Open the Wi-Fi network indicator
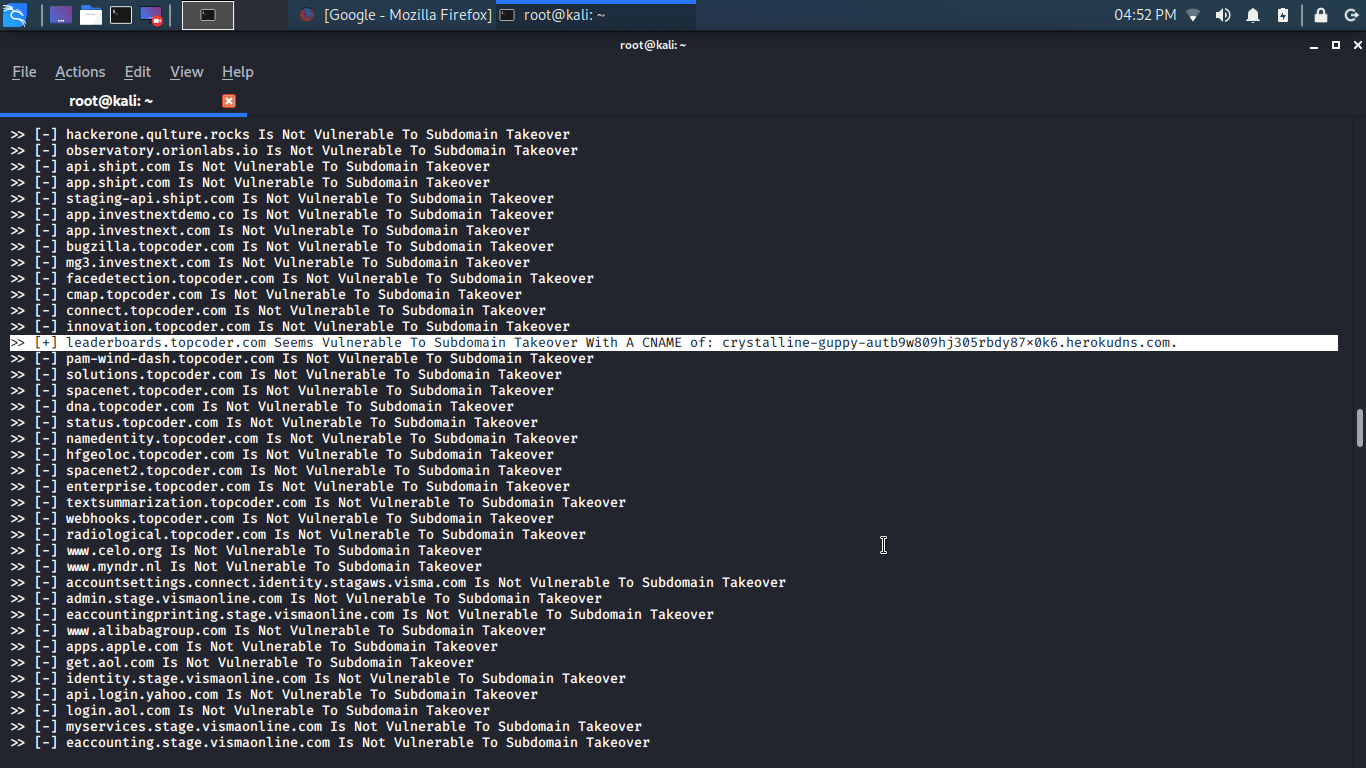 tap(1193, 15)
